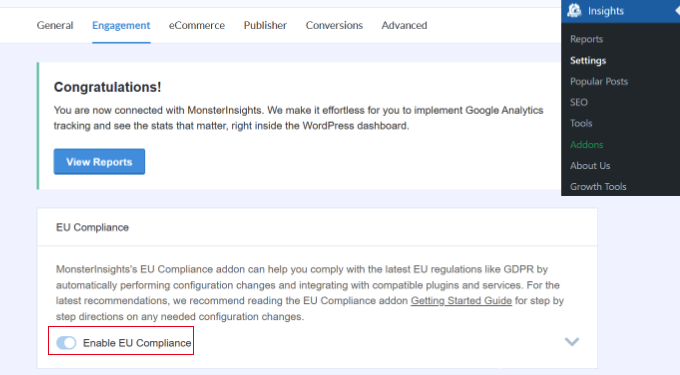Click the Congratulations! heading
This screenshot has width=680, height=375.
click(108, 87)
